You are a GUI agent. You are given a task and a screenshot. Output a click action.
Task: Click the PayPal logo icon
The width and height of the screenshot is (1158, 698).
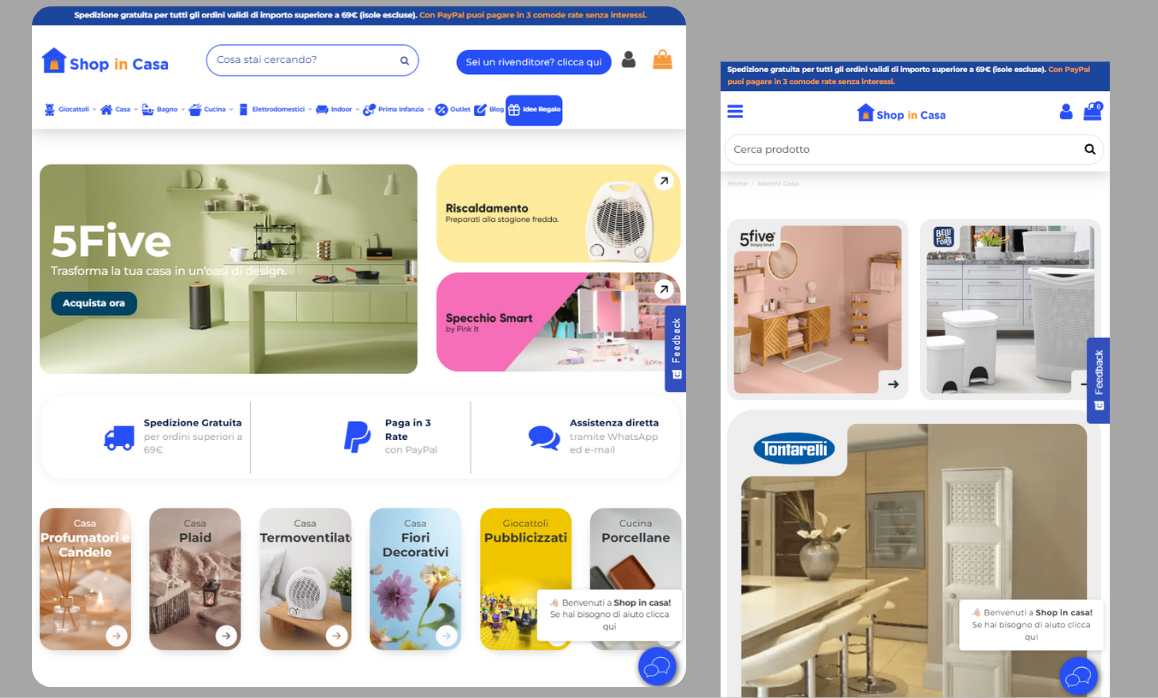coord(357,437)
